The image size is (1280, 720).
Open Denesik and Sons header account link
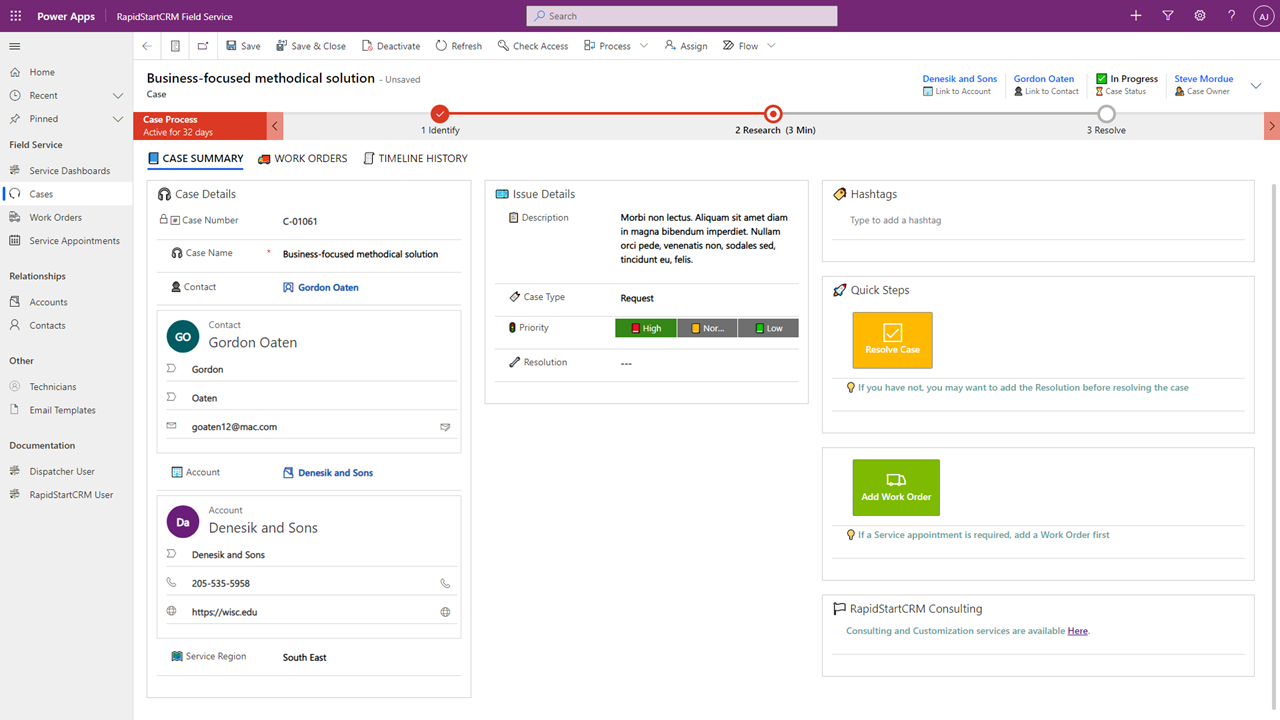click(x=960, y=79)
